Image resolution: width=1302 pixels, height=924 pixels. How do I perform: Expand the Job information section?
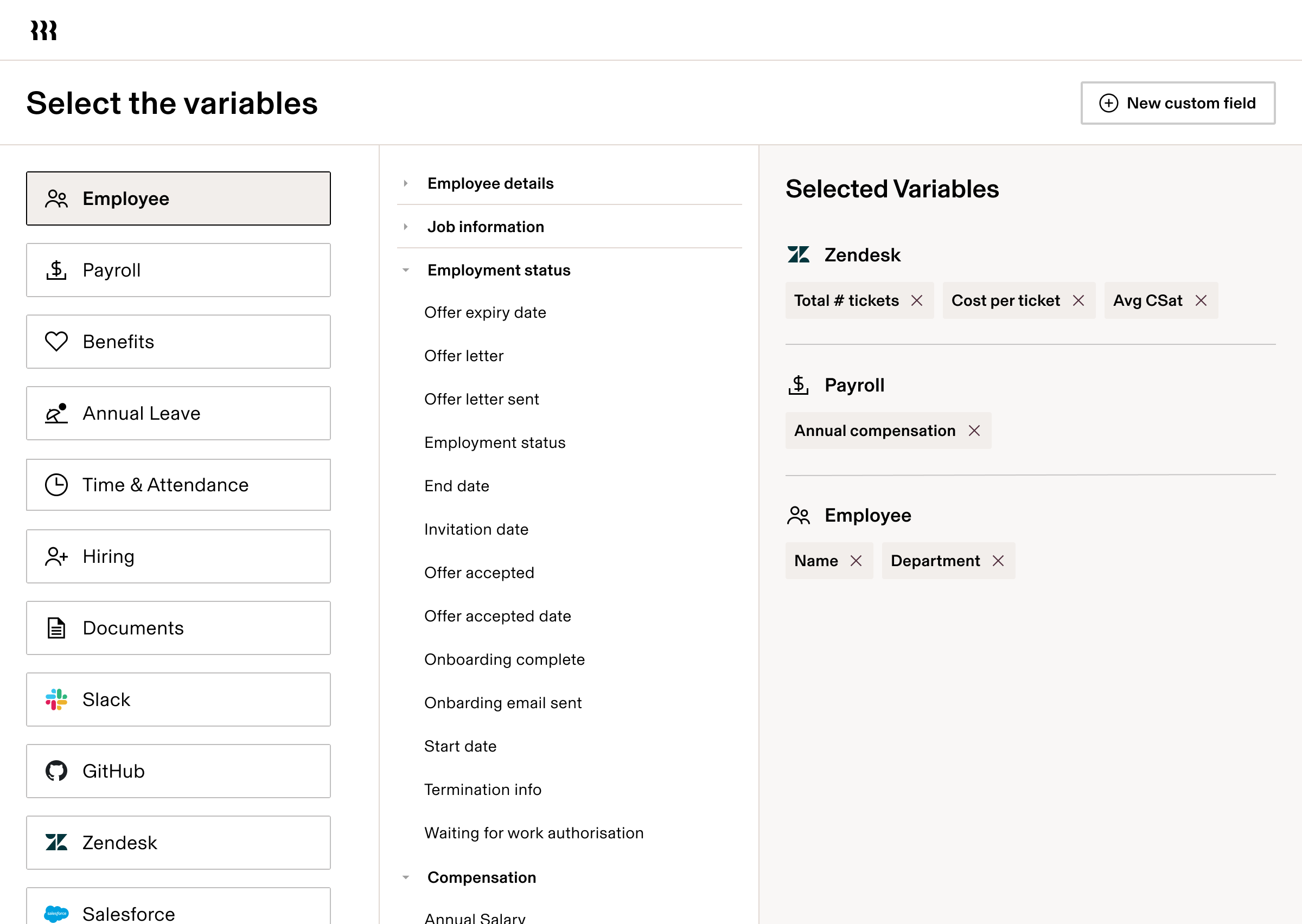click(406, 227)
